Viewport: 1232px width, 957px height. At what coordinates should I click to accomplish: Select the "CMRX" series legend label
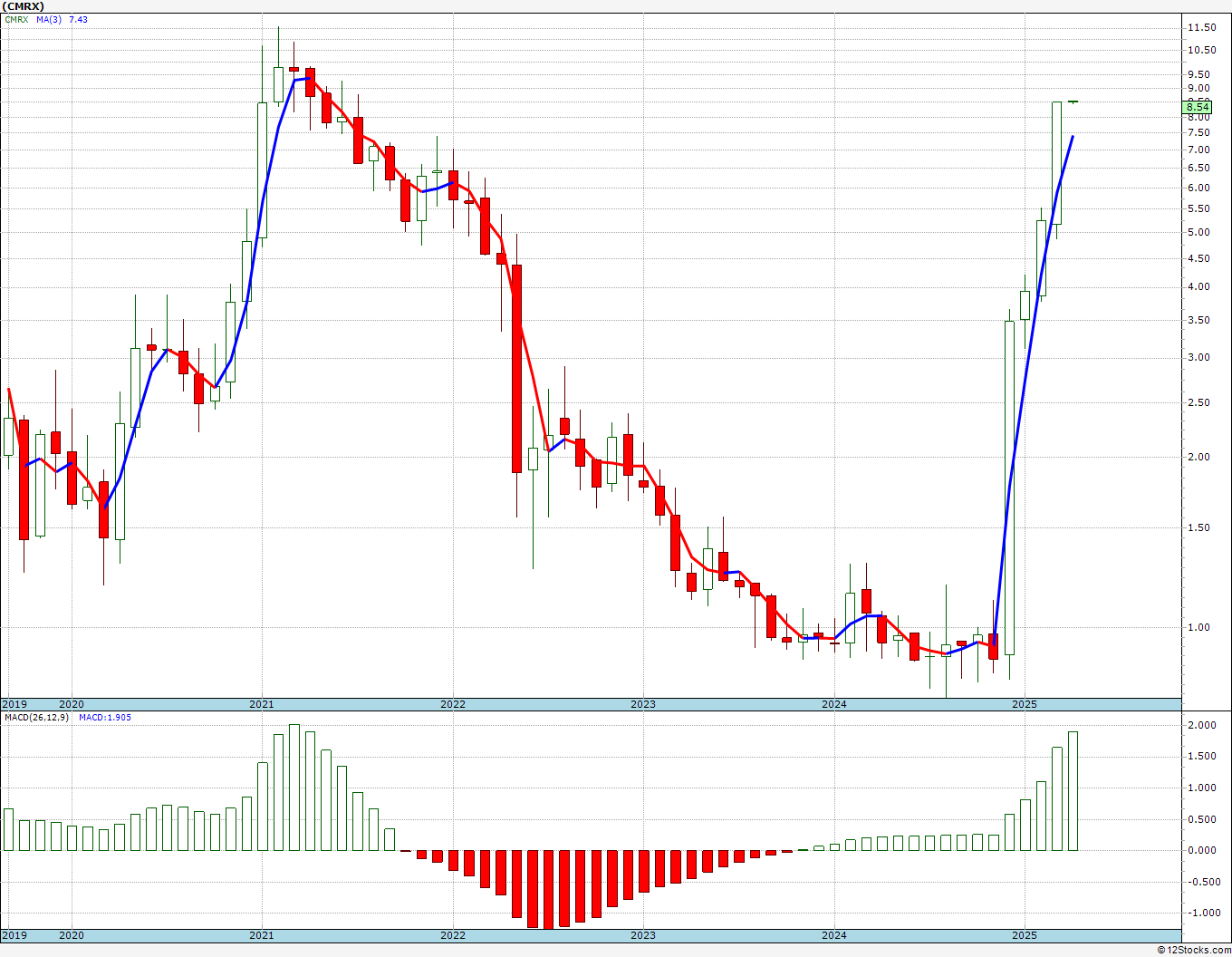[15, 19]
